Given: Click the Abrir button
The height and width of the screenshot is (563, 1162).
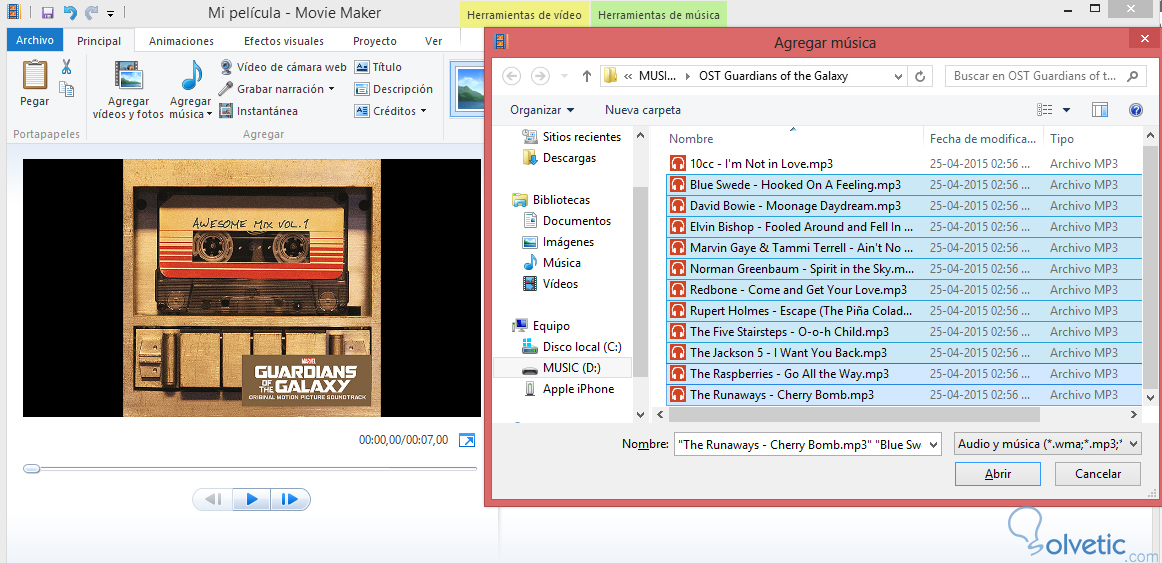Looking at the screenshot, I should tap(997, 474).
